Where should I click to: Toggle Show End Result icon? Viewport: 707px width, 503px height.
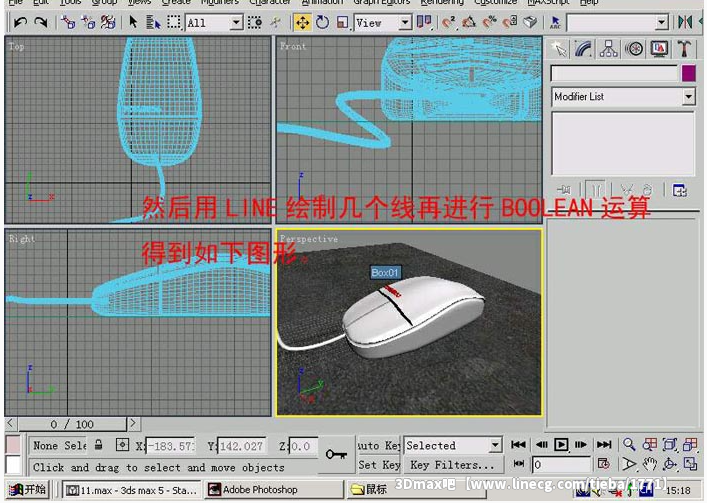[596, 190]
